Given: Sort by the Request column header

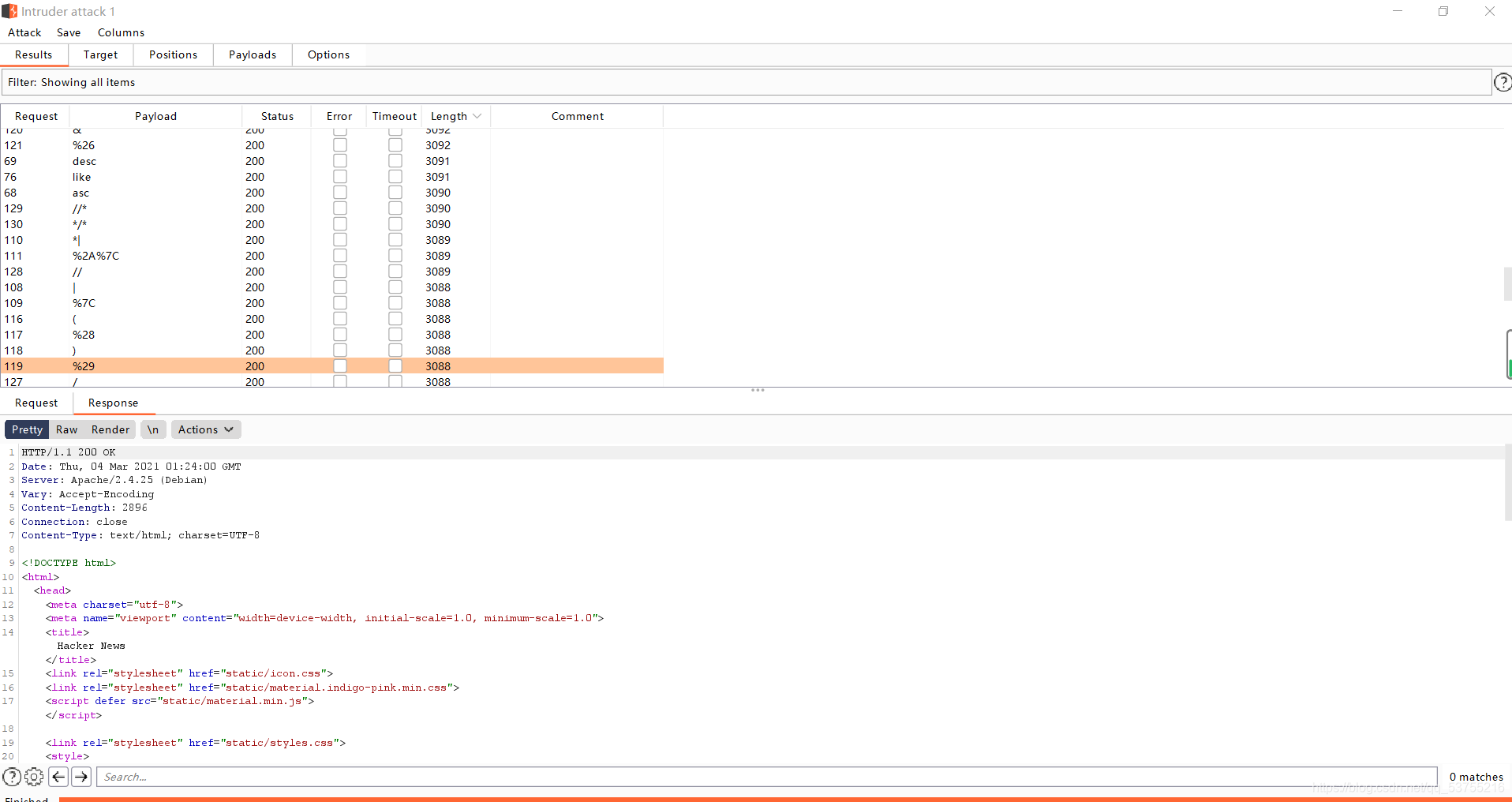Looking at the screenshot, I should [x=36, y=116].
